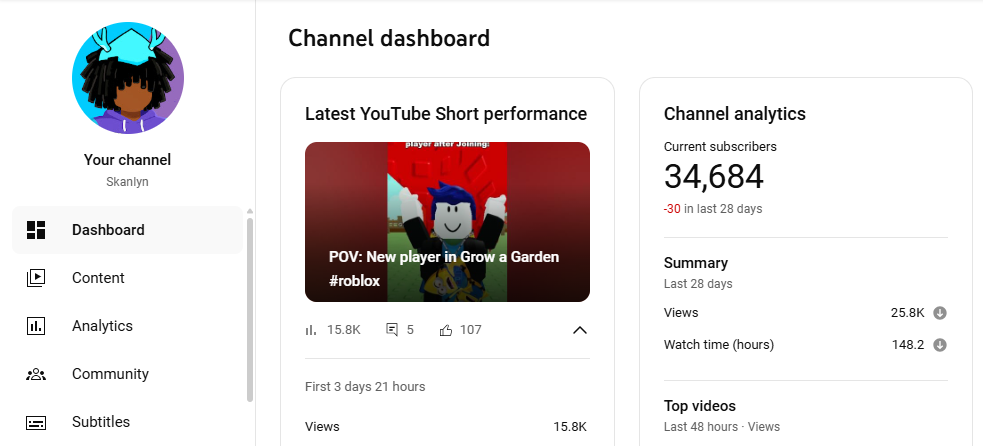
Task: Click the comments icon showing 5
Action: click(x=392, y=329)
